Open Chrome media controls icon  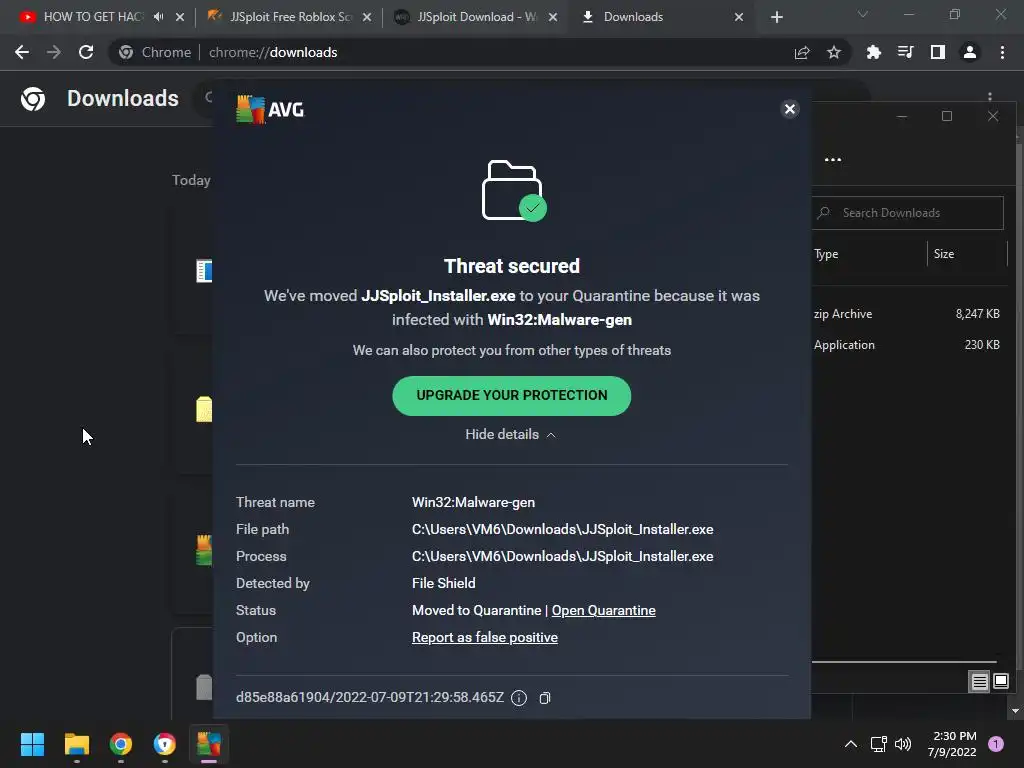(905, 52)
